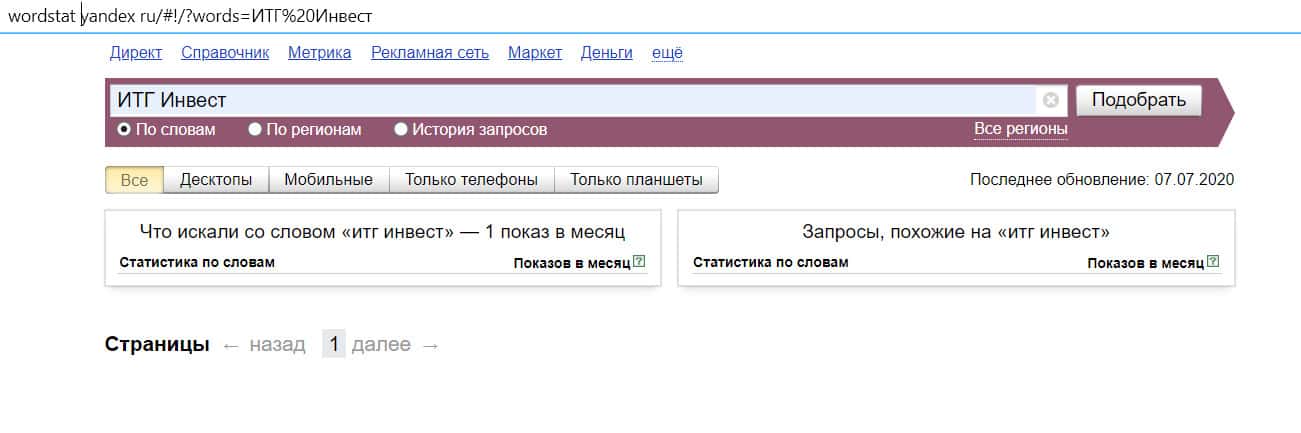Go to the 'Рекламная сеть' link

pos(429,53)
